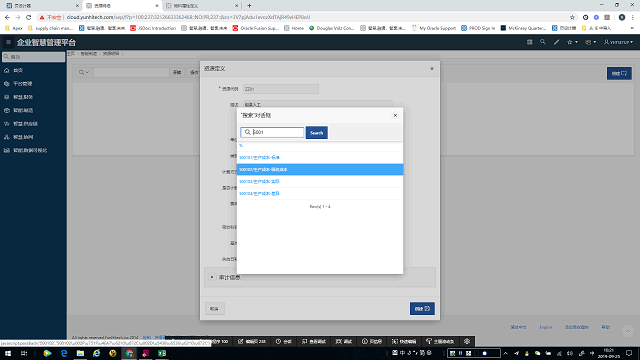
Task: Click the create button on background page
Action: 619,73
